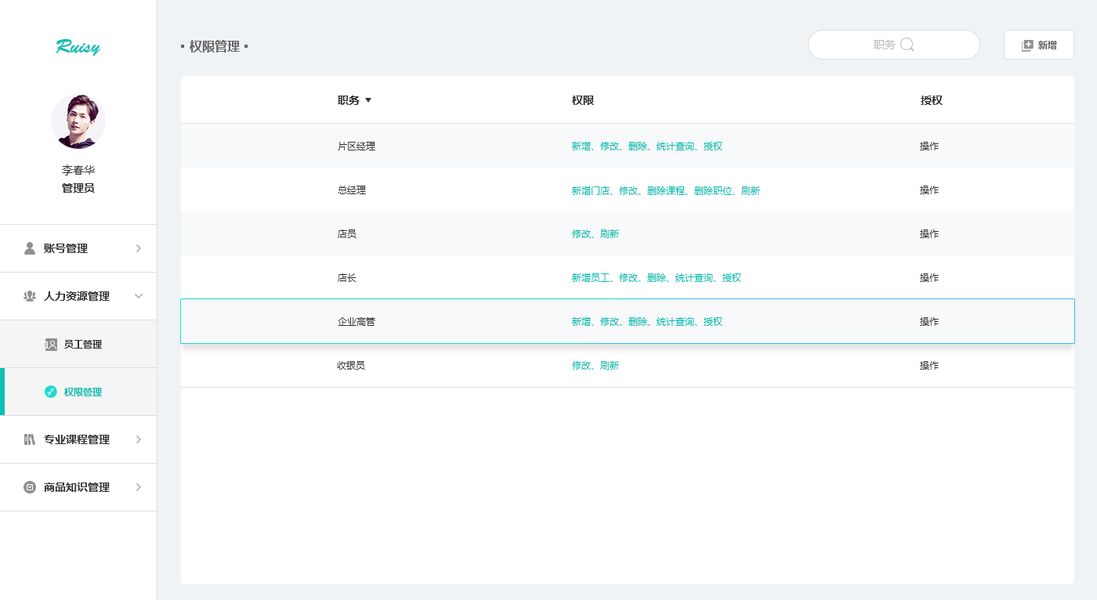
Task: Expand the 商品知识管理 chevron
Action: tap(138, 487)
